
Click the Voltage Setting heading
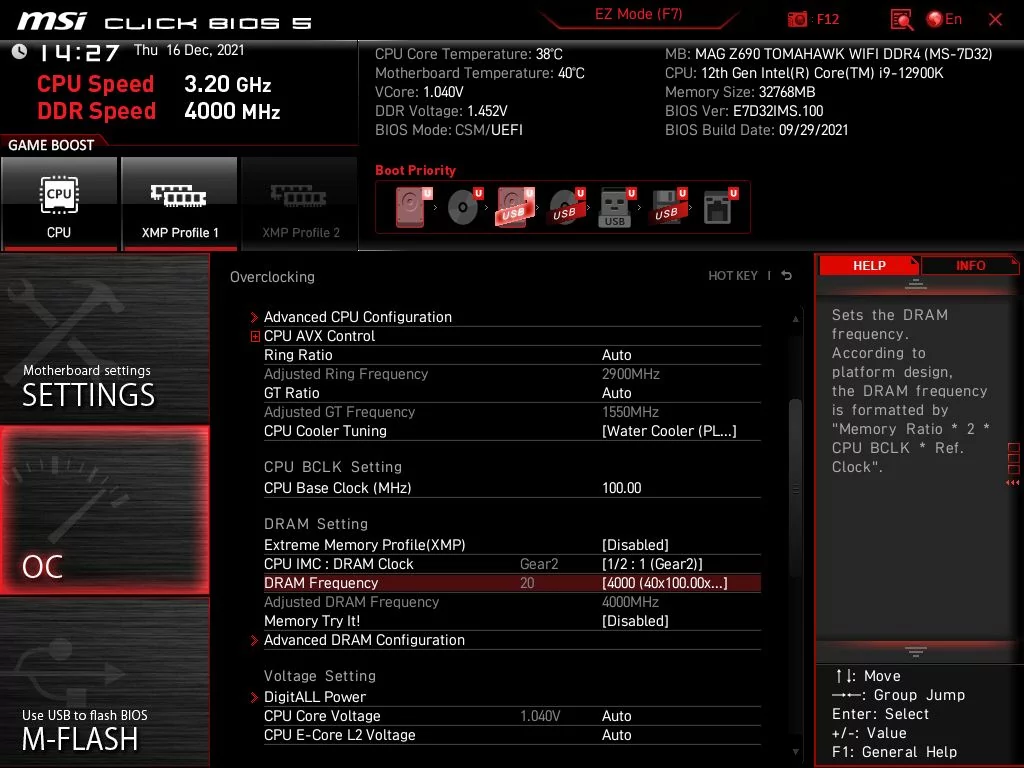tap(319, 676)
